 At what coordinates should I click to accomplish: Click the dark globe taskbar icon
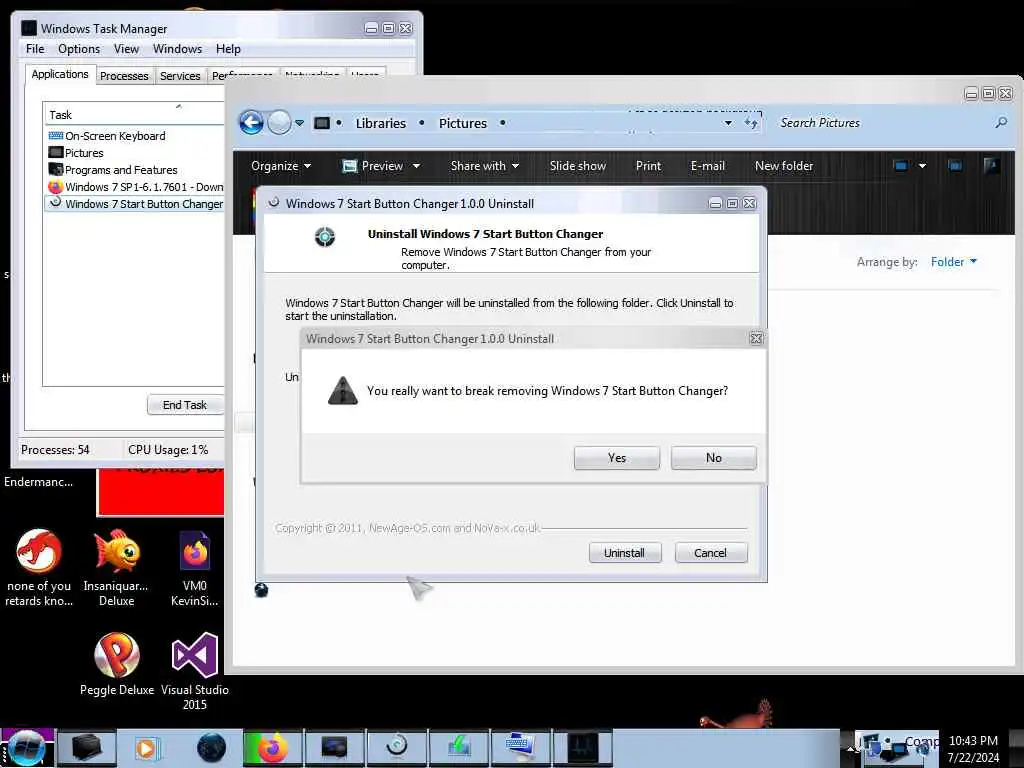[x=211, y=748]
